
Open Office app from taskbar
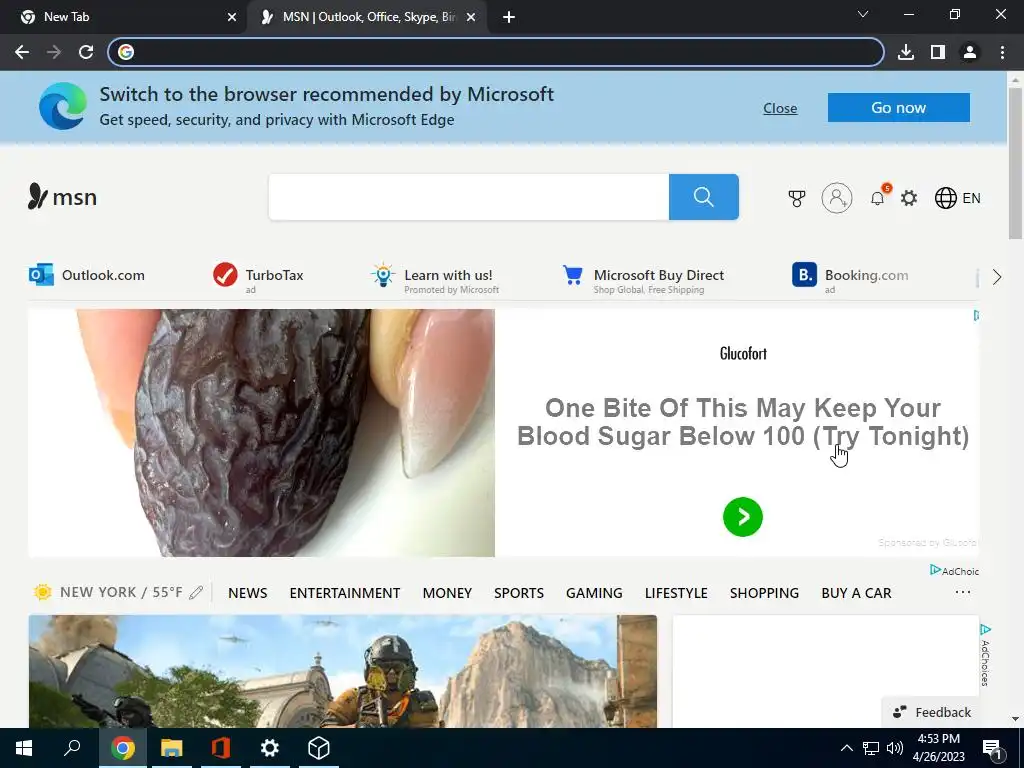220,748
